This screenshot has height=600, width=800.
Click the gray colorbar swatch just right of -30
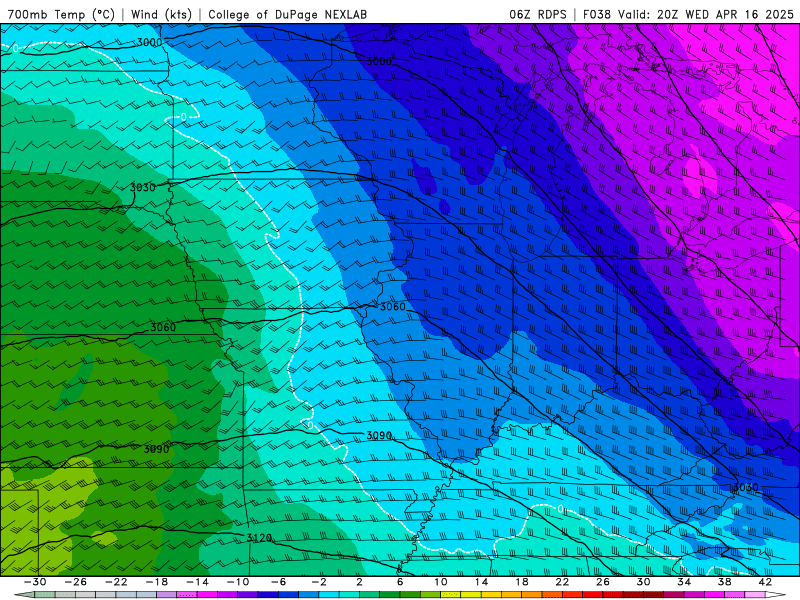pyautogui.click(x=45, y=595)
